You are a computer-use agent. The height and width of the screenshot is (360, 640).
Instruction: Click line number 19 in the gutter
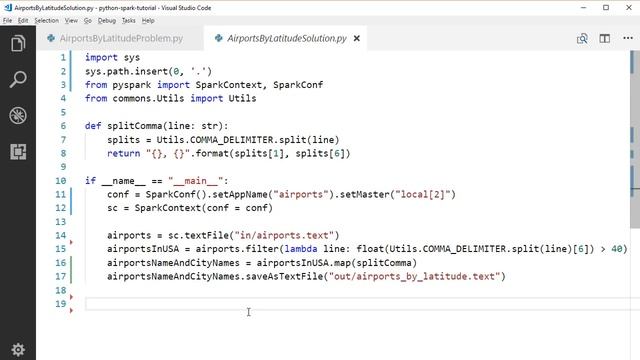coord(60,304)
